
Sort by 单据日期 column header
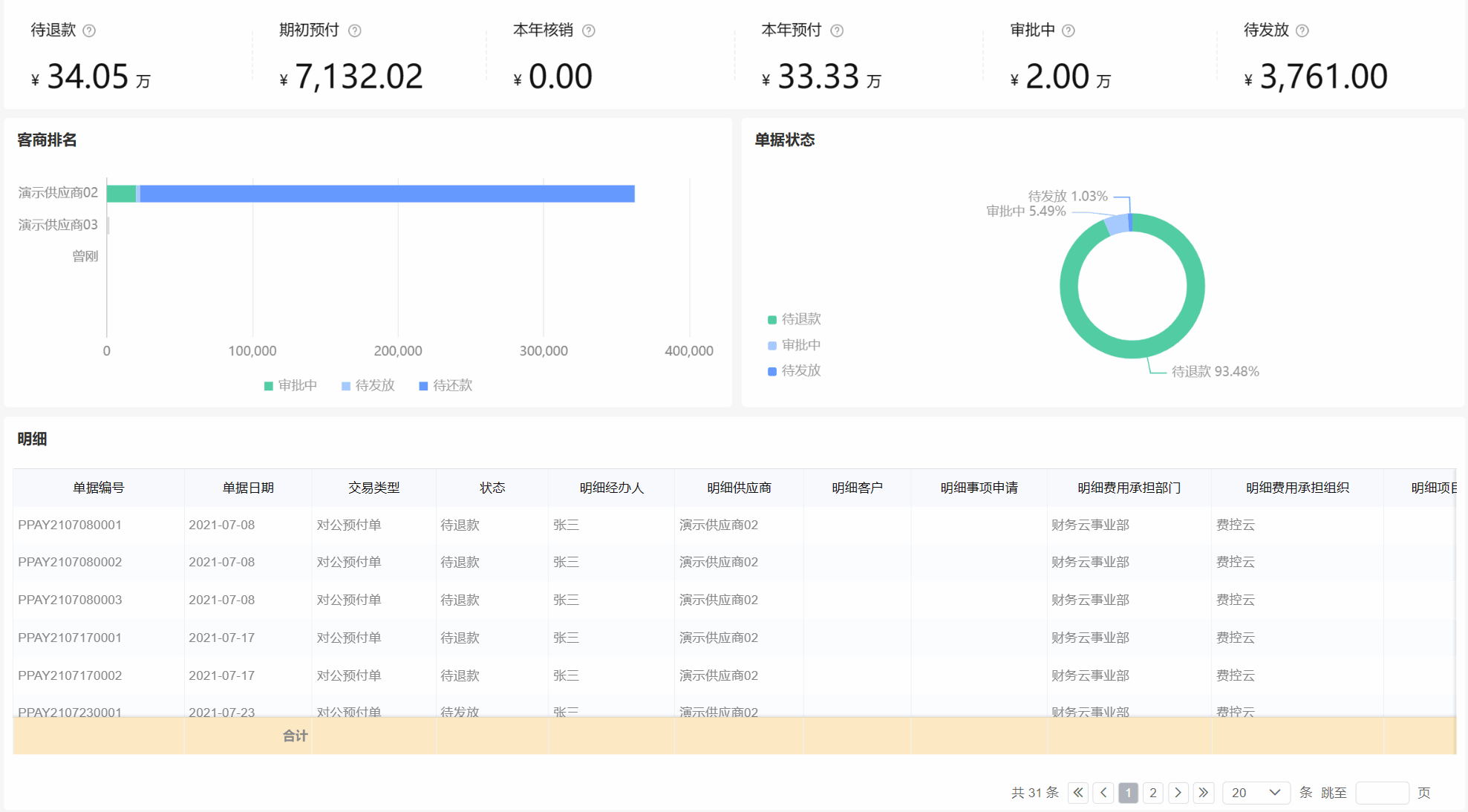[x=248, y=488]
